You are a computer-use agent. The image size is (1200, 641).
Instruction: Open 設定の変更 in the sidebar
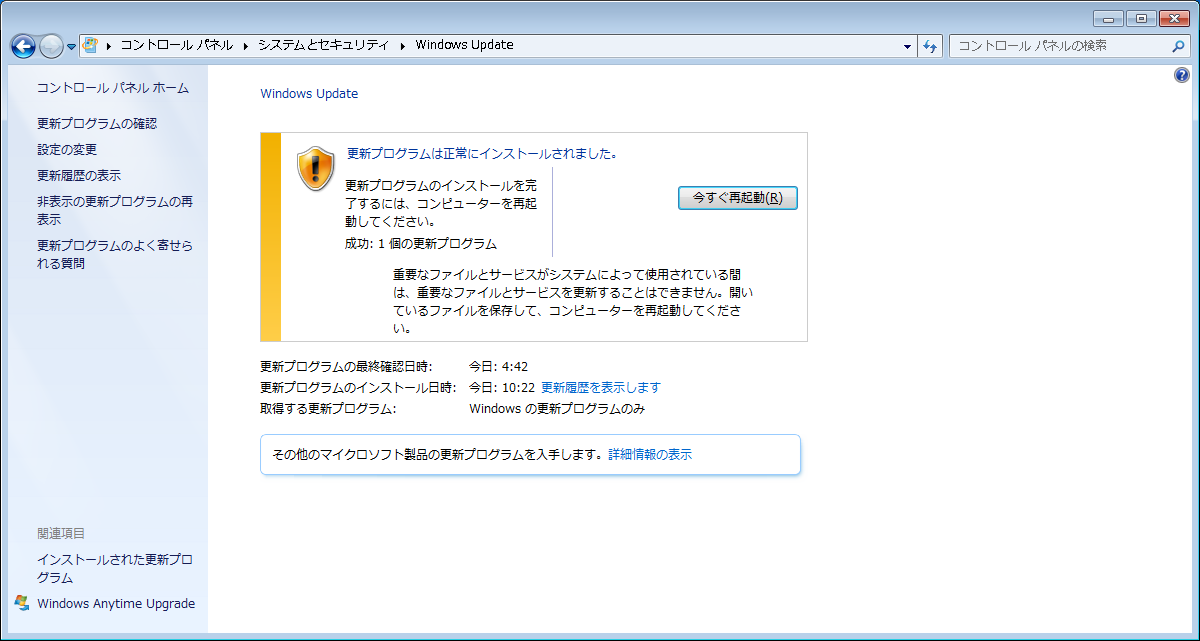(67, 150)
